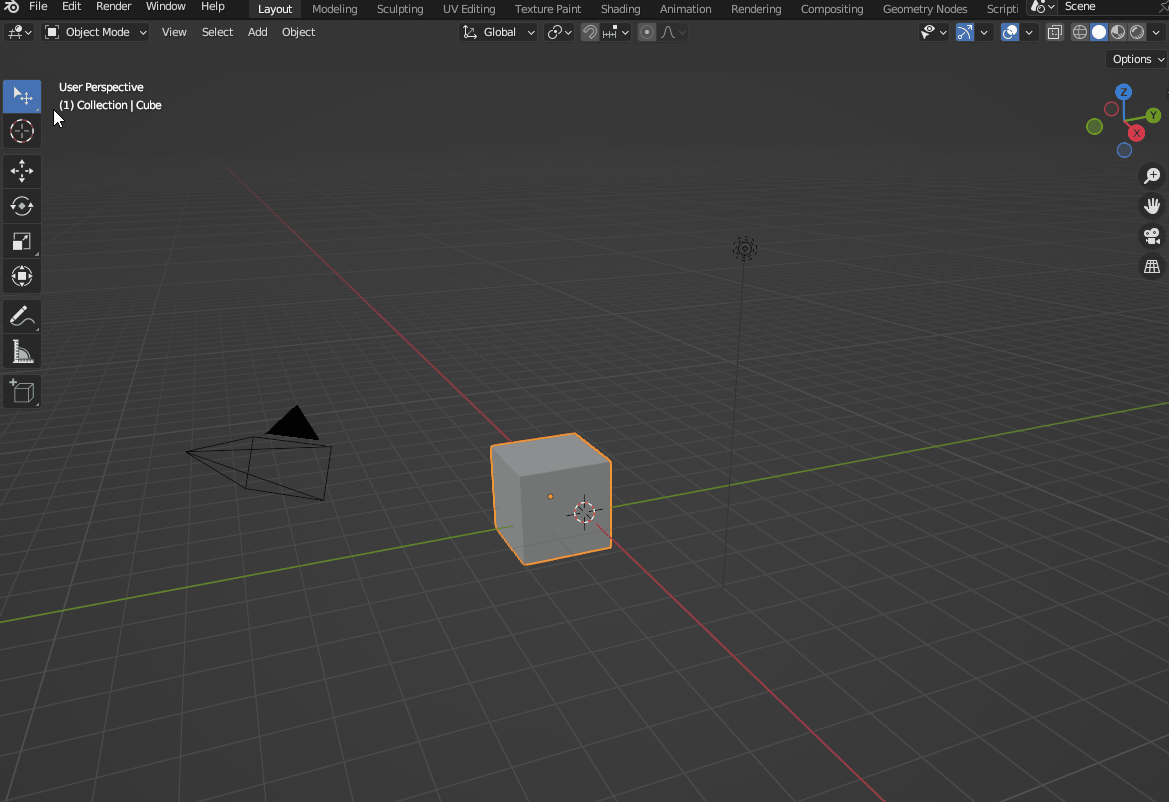Click the Zoom magnifier viewport button

[1152, 176]
